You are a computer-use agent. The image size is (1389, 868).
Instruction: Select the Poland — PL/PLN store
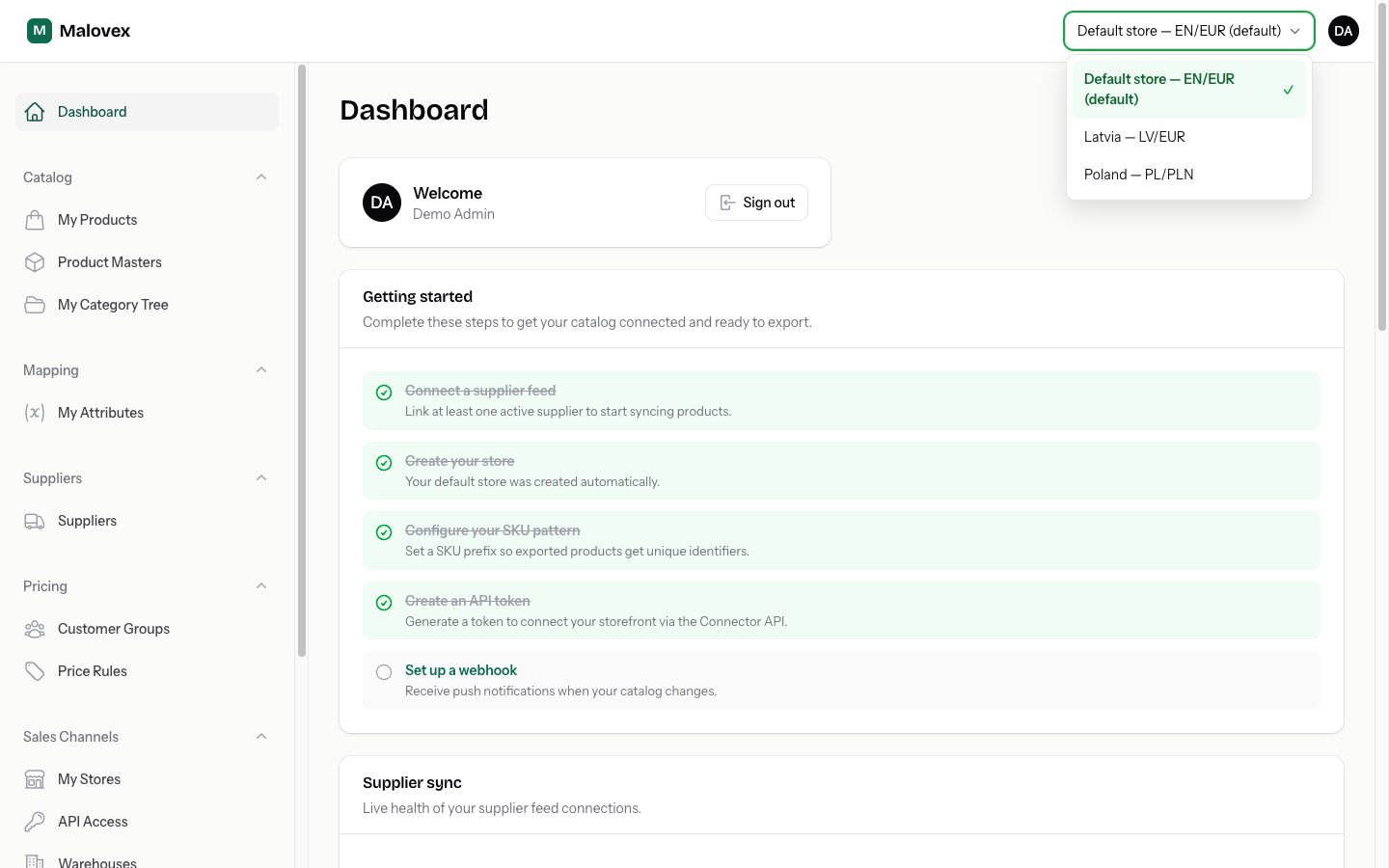point(1189,175)
